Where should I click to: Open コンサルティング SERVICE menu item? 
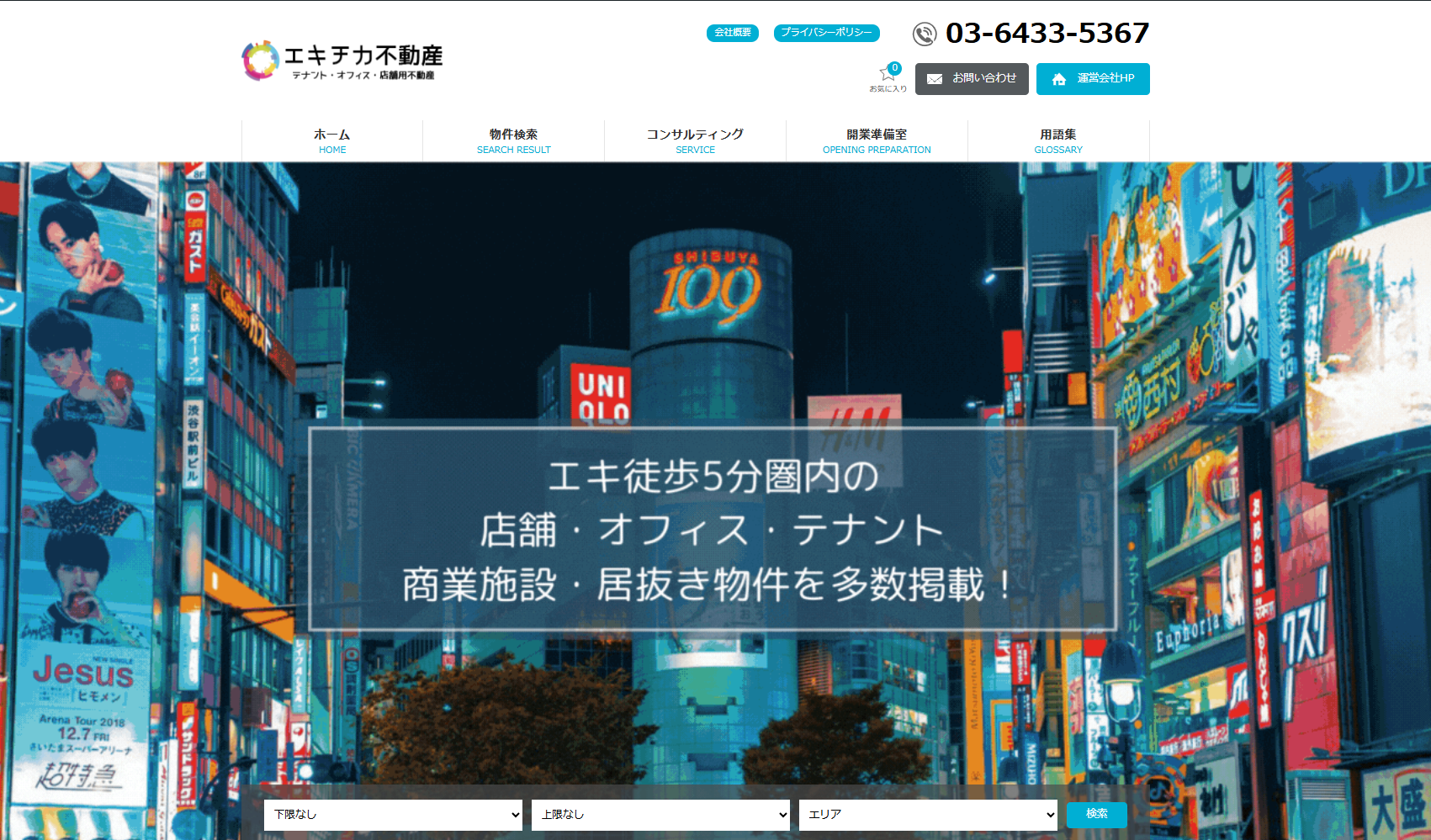[x=695, y=140]
